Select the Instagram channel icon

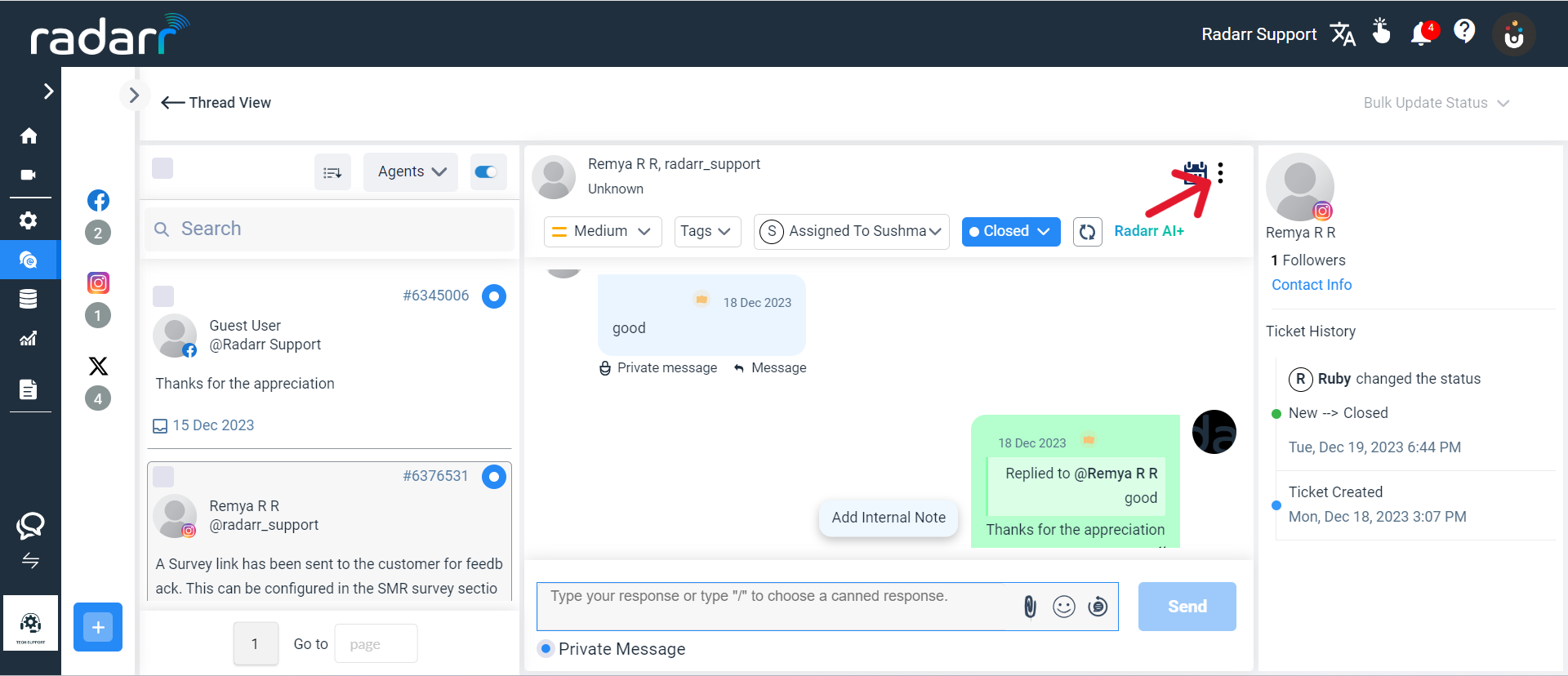point(98,282)
